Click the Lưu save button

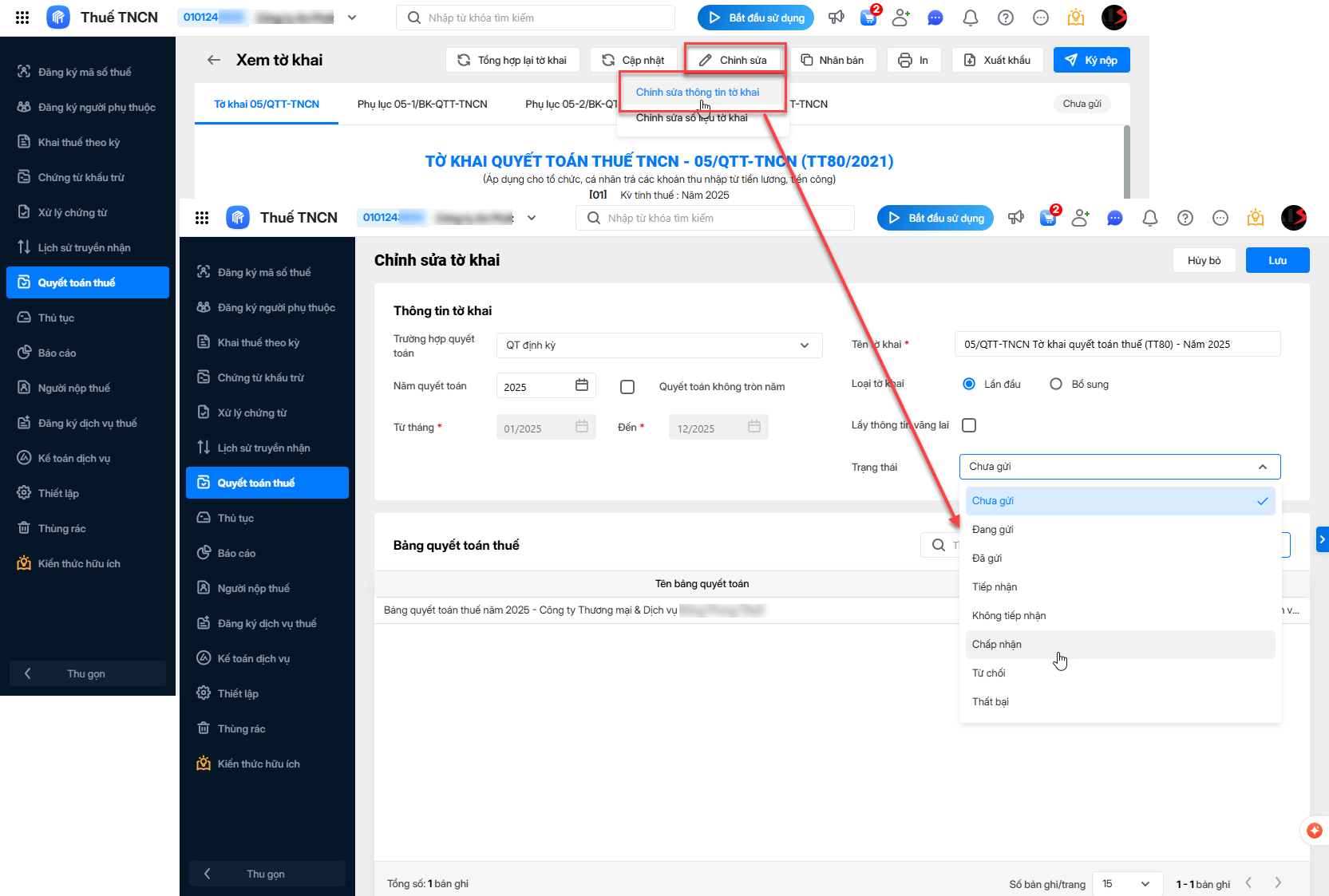(x=1277, y=260)
